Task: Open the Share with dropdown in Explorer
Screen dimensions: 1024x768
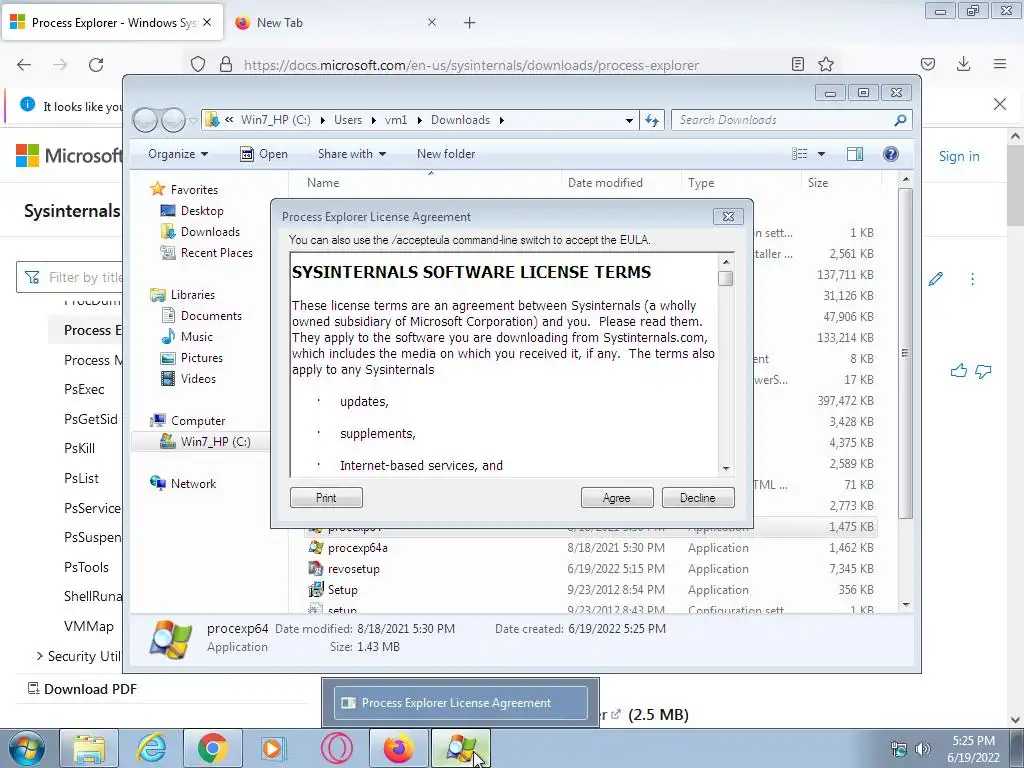Action: (351, 154)
